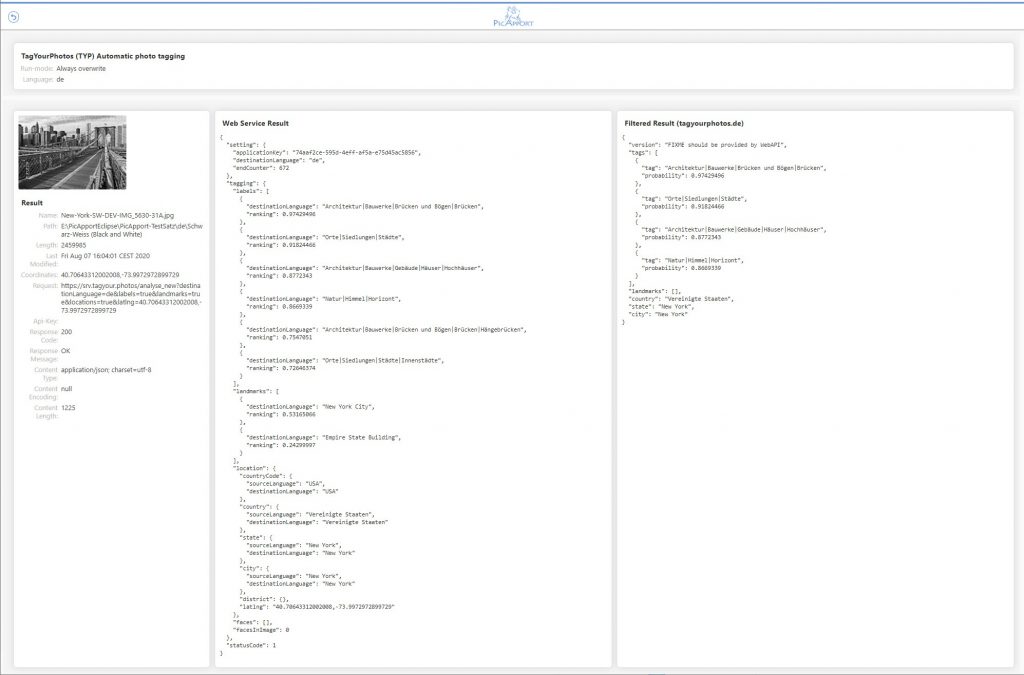
Task: Open the Brooklyn Bridge photo thumbnail
Action: click(72, 152)
